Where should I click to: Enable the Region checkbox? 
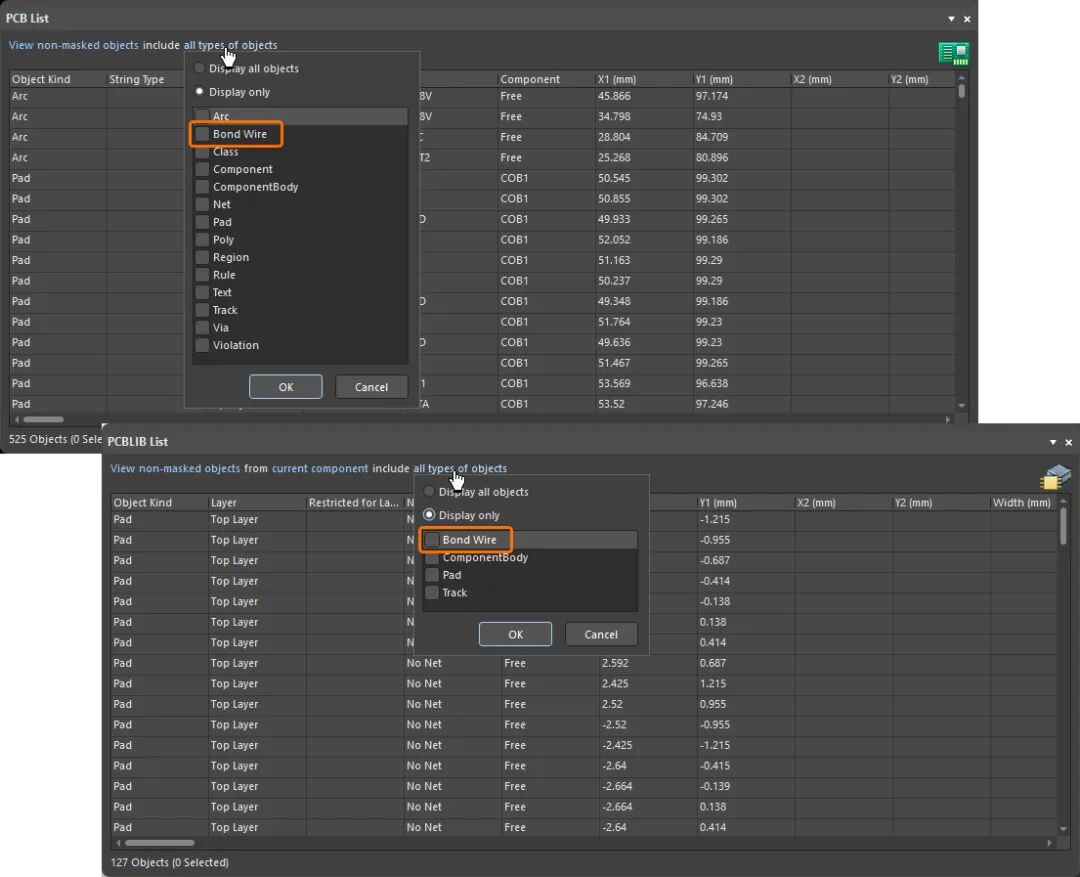pos(202,258)
